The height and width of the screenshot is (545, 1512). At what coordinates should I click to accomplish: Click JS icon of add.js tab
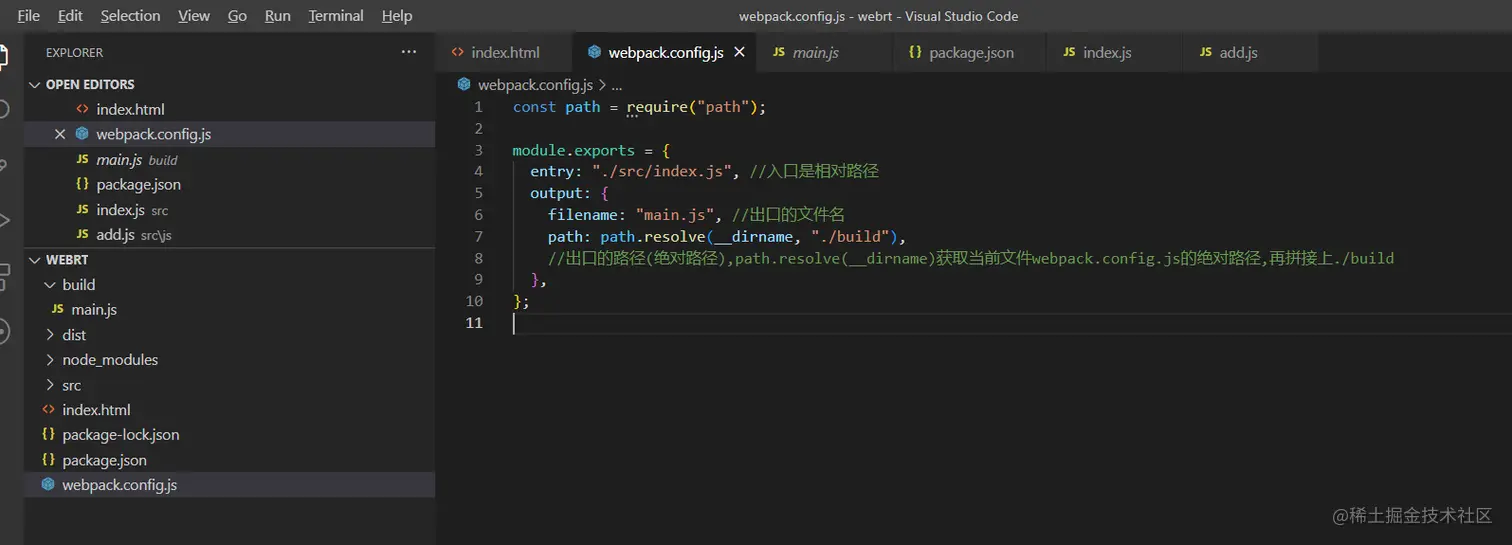[1205, 52]
